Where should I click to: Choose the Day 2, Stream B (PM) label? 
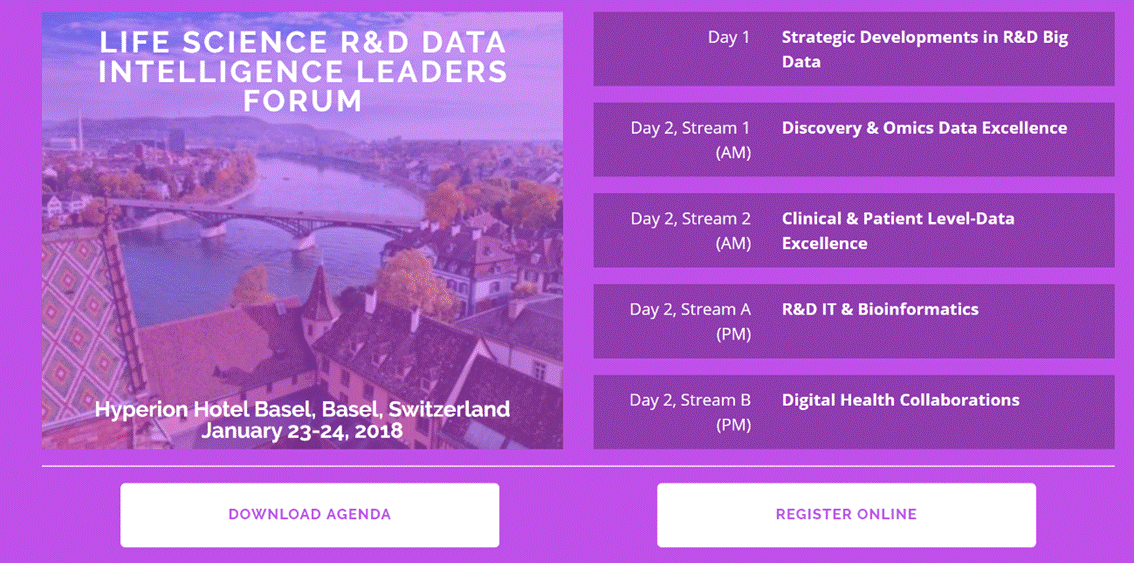click(x=691, y=412)
